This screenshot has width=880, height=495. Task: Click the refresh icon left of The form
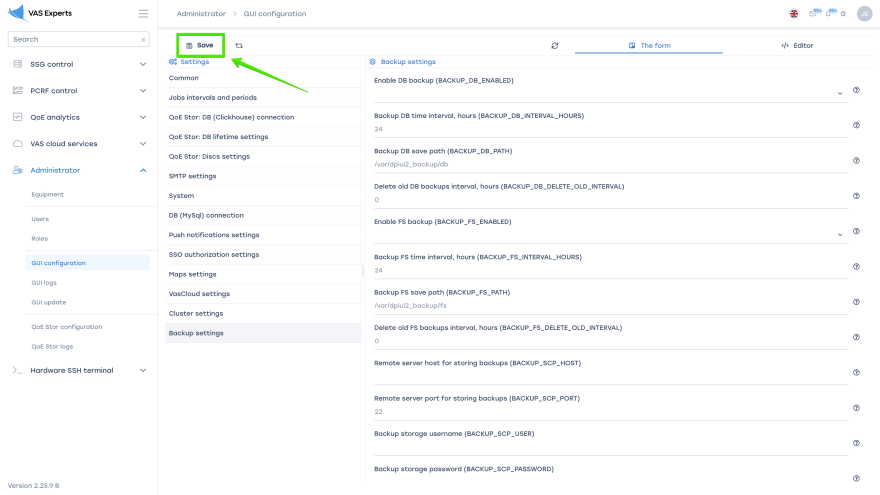(555, 45)
